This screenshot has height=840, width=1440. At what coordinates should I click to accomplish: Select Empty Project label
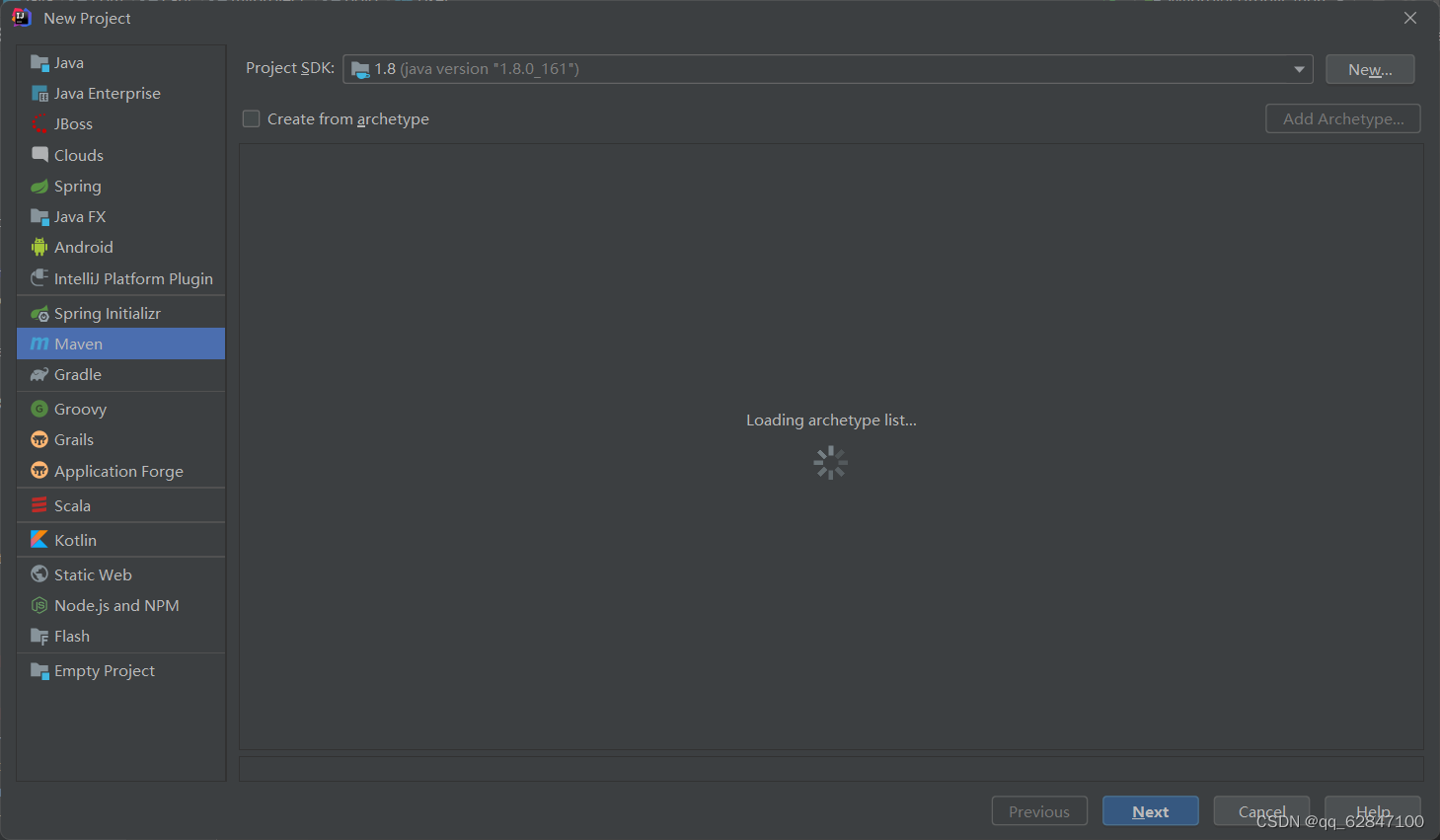point(105,671)
